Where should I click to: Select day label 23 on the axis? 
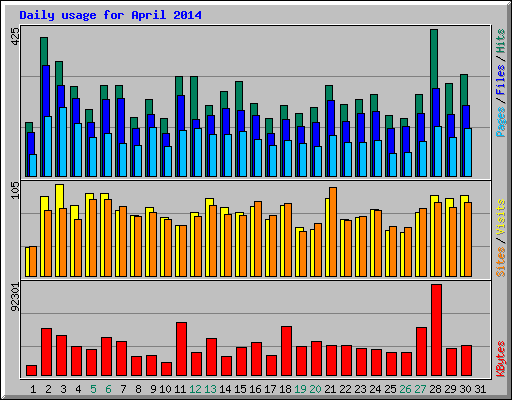(360, 389)
